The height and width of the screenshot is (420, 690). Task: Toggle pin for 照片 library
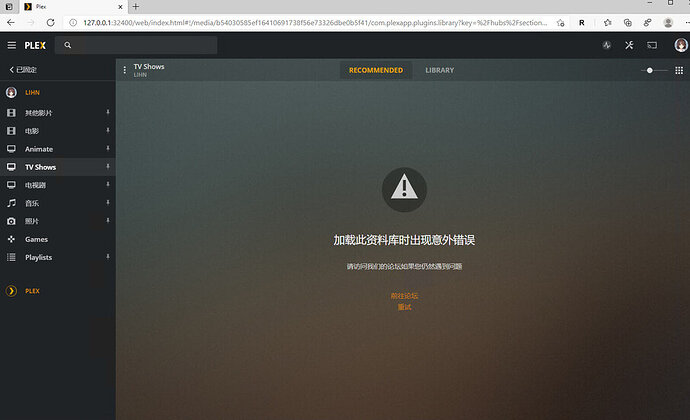[x=108, y=221]
